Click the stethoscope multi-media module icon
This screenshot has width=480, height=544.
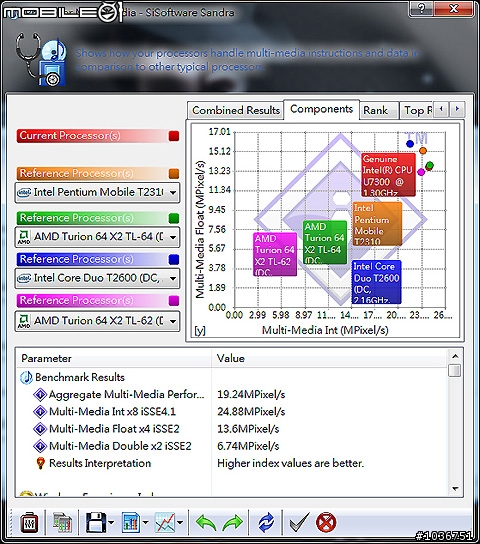click(41, 59)
